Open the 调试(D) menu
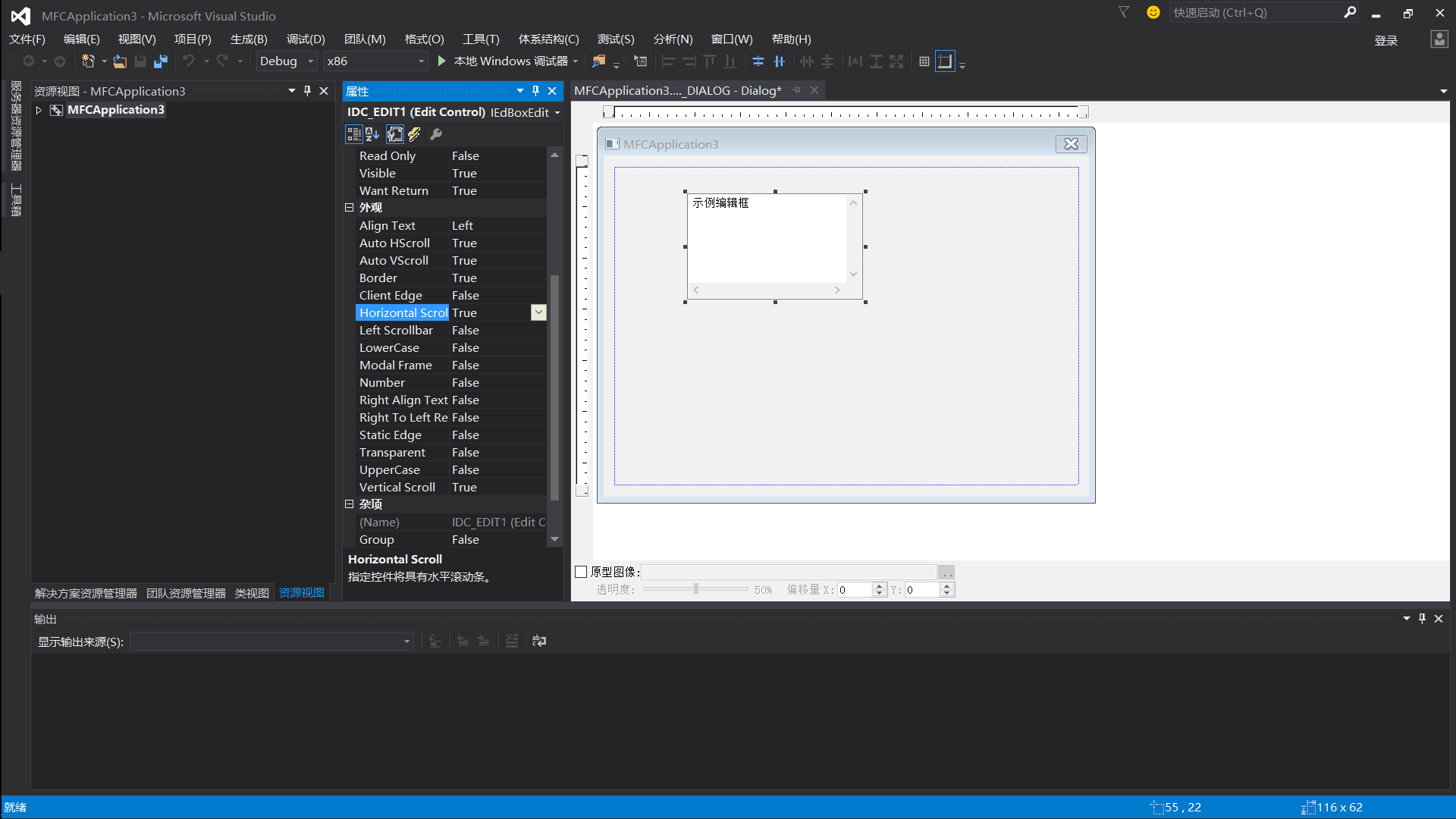Image resolution: width=1456 pixels, height=819 pixels. point(305,39)
